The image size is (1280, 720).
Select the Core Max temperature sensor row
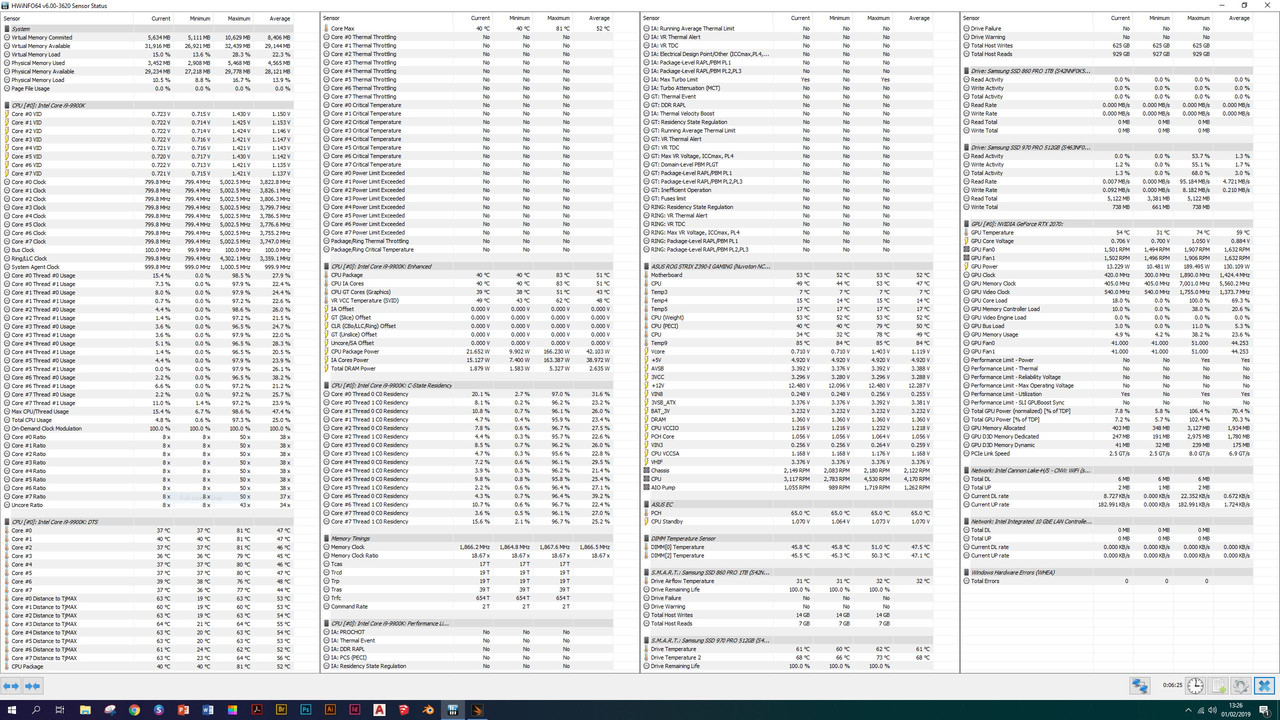[x=360, y=28]
